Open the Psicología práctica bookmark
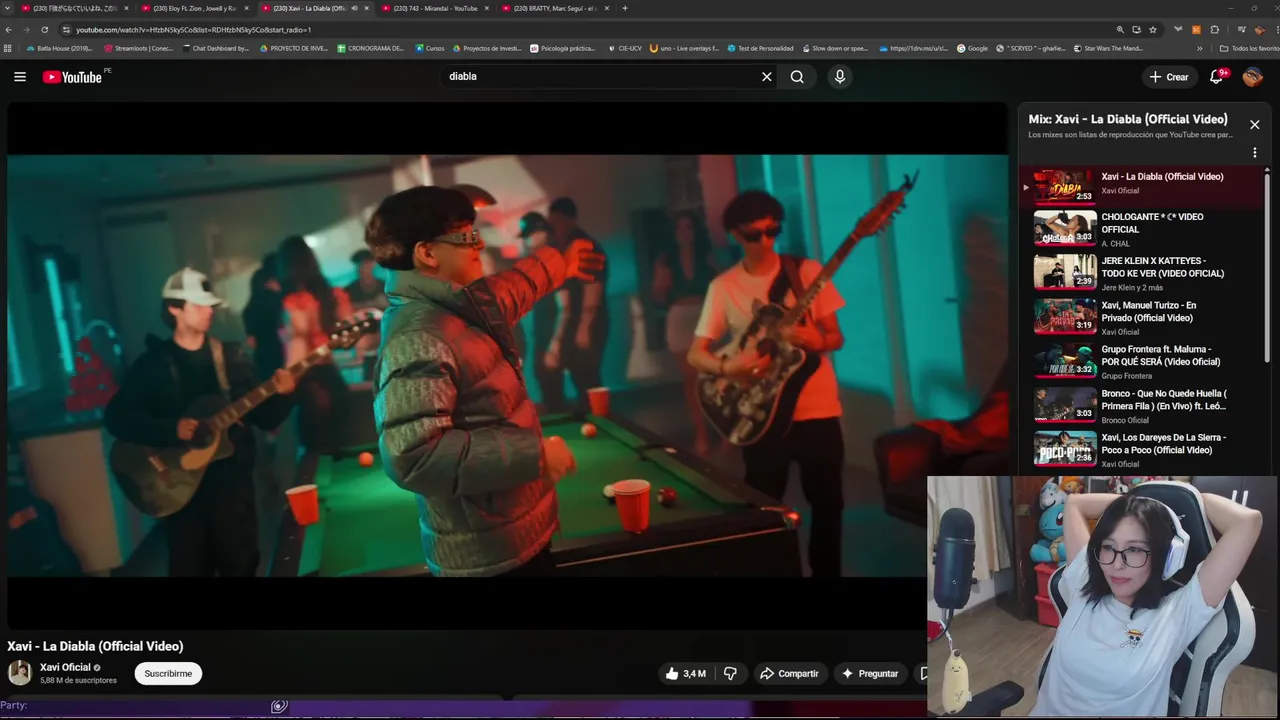 point(563,48)
